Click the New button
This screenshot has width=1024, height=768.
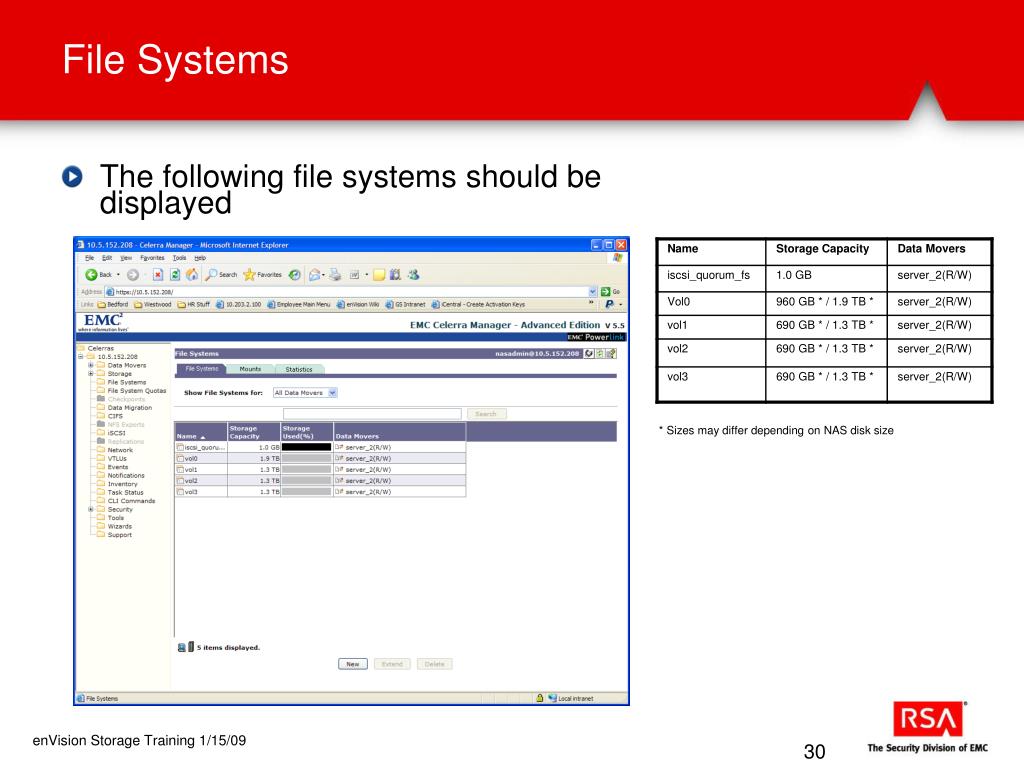click(353, 664)
